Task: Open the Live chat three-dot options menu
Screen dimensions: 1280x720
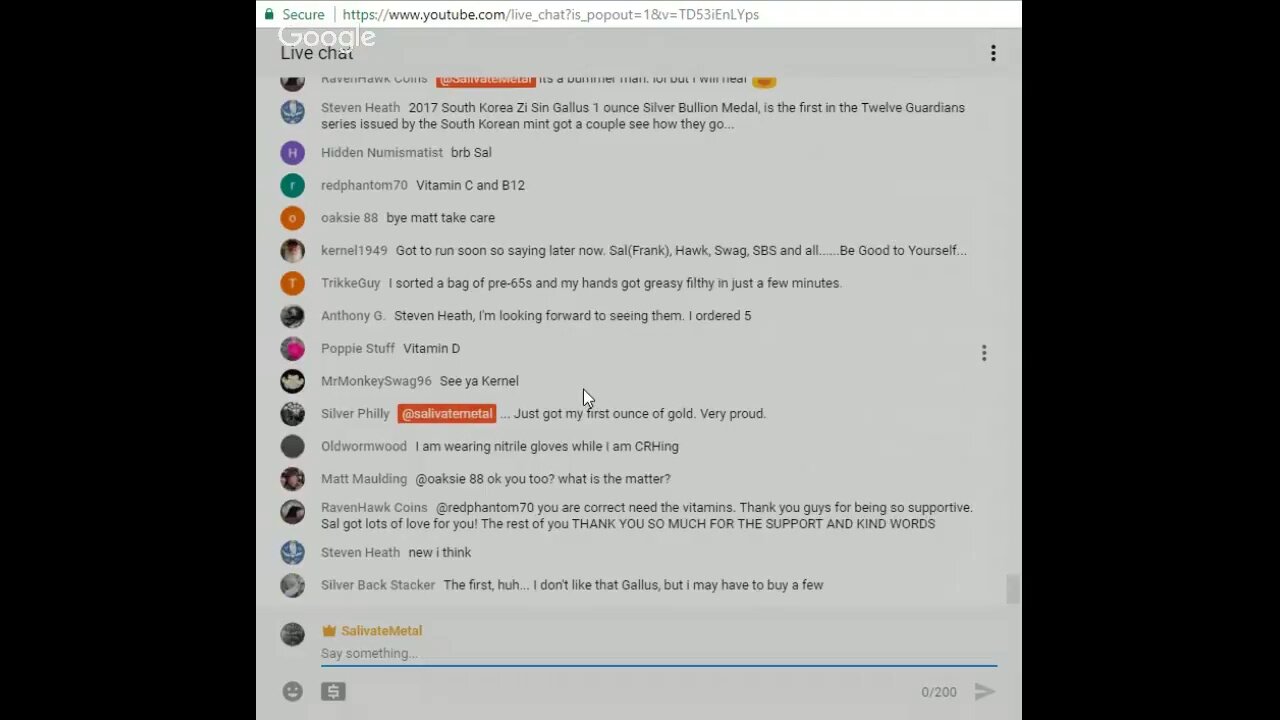Action: (x=993, y=53)
